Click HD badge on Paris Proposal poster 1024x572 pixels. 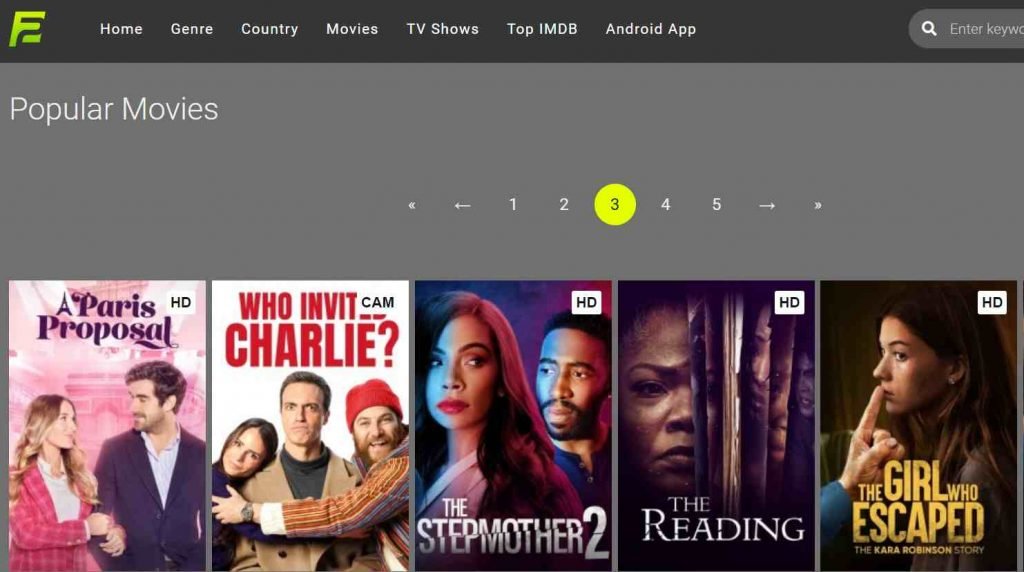coord(181,302)
